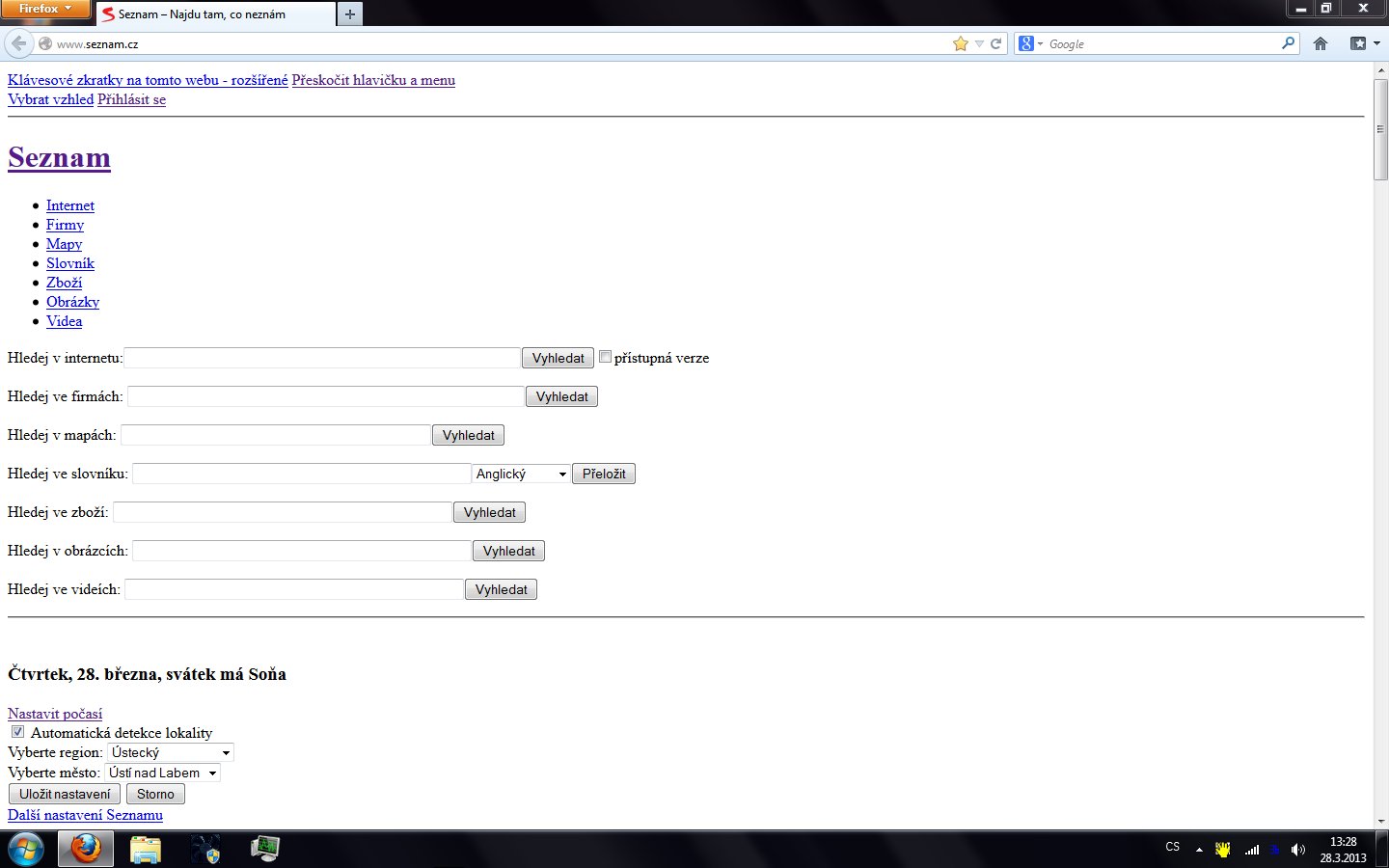Select the Seznam browser tab
The height and width of the screenshot is (868, 1389).
click(216, 14)
